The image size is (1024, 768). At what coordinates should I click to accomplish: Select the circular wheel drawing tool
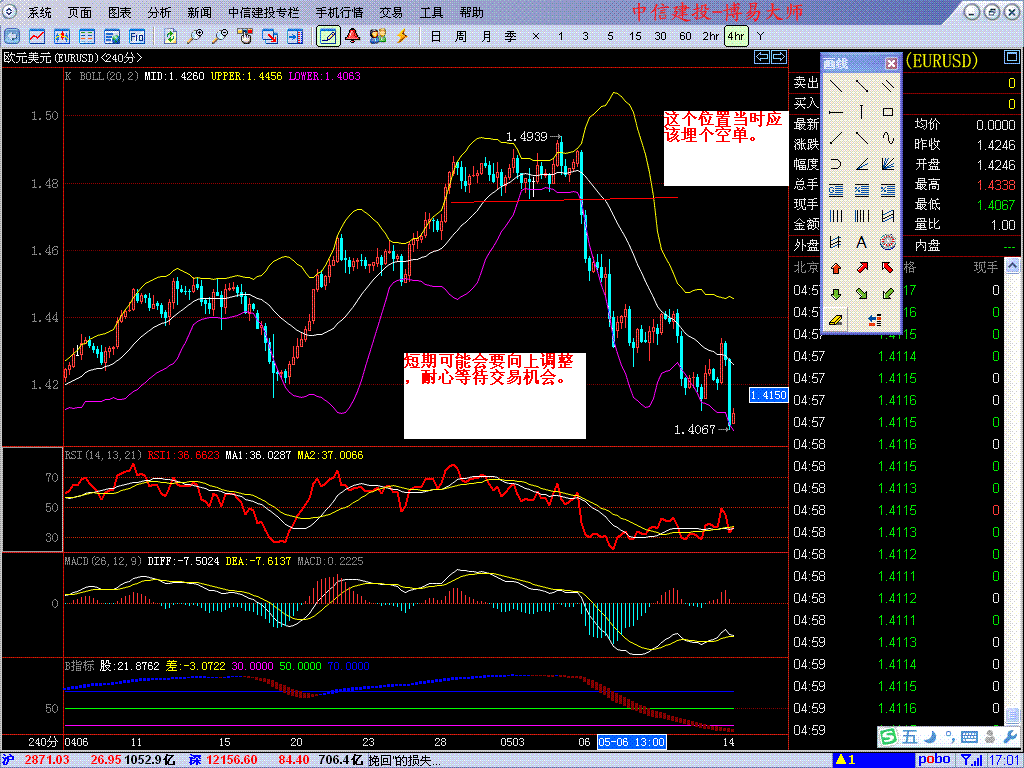pyautogui.click(x=888, y=243)
